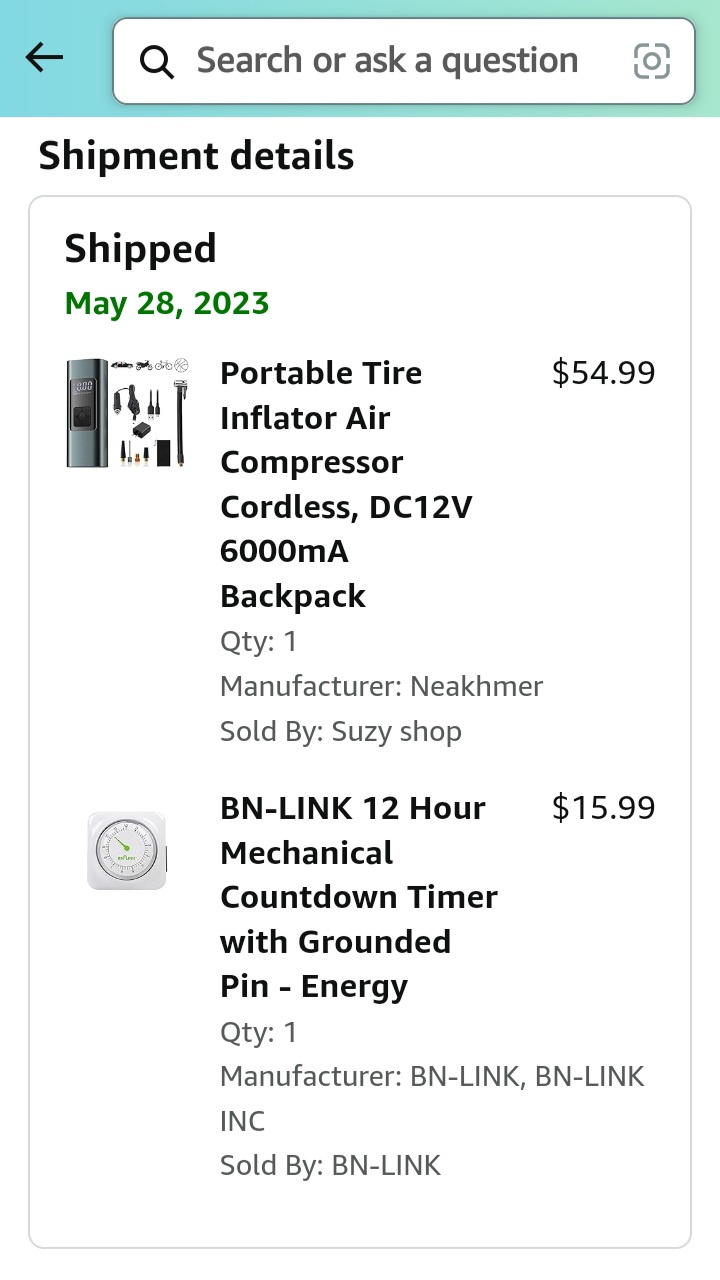
Task: Tap the Shipped status heading
Action: [x=140, y=248]
